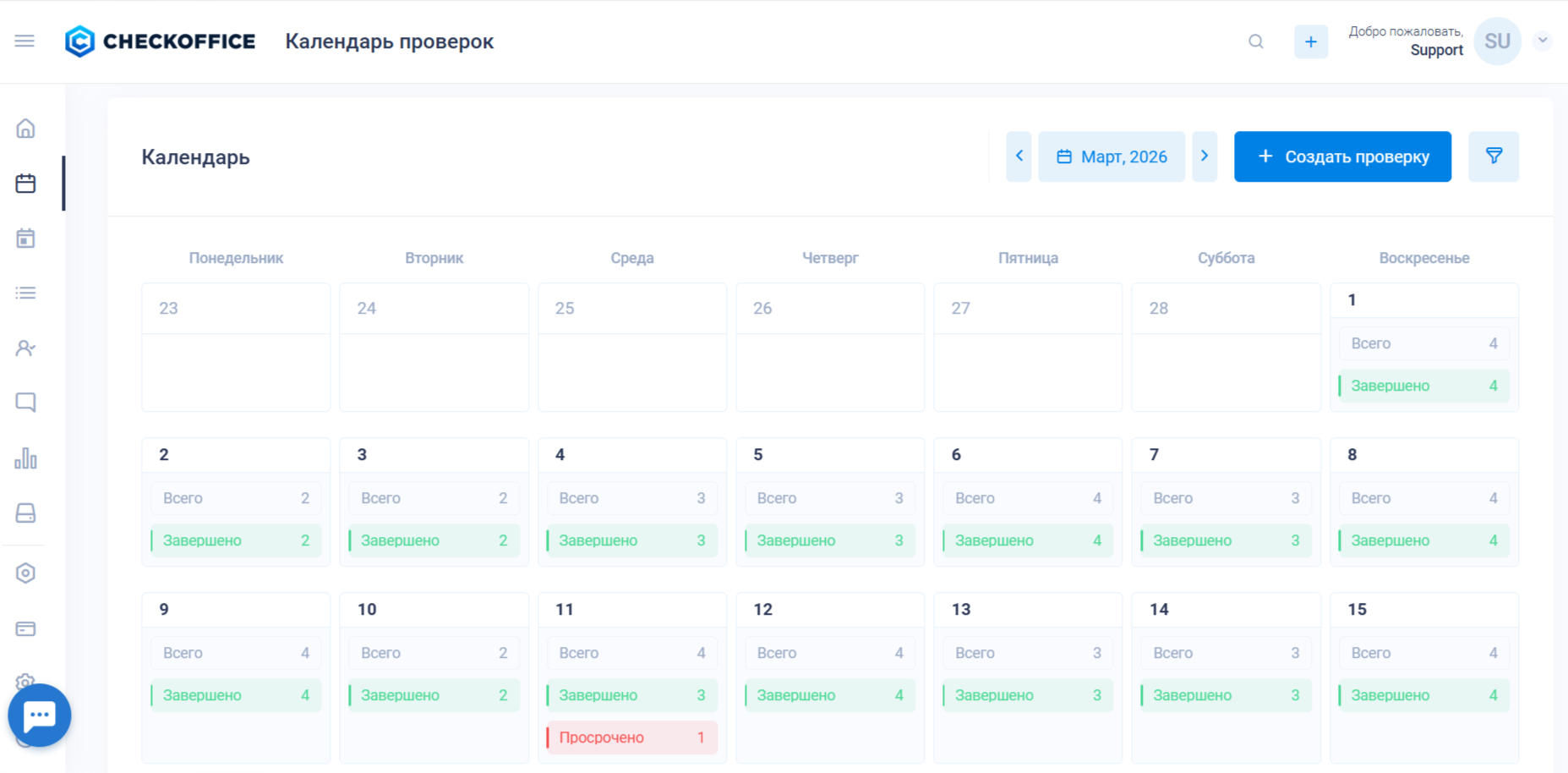Screen dimensions: 1568x773
Task: Open the credit card billing icon
Action: tap(25, 628)
